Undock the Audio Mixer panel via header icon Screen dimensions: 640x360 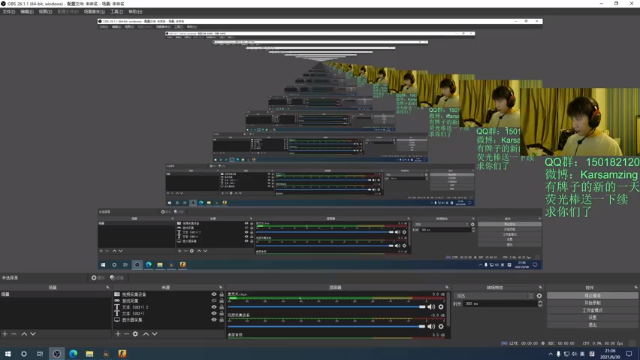pyautogui.click(x=447, y=287)
